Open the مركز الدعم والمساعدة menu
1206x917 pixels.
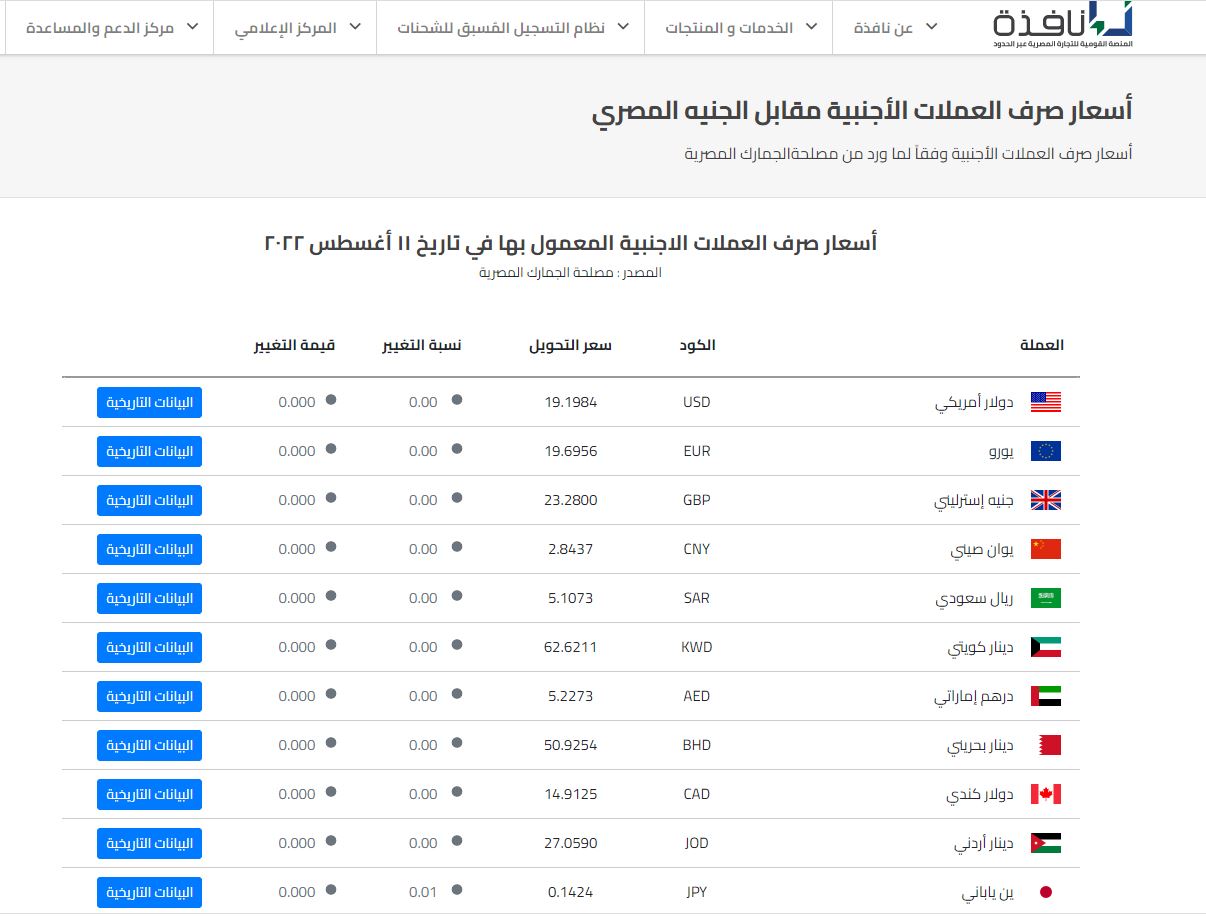click(108, 28)
